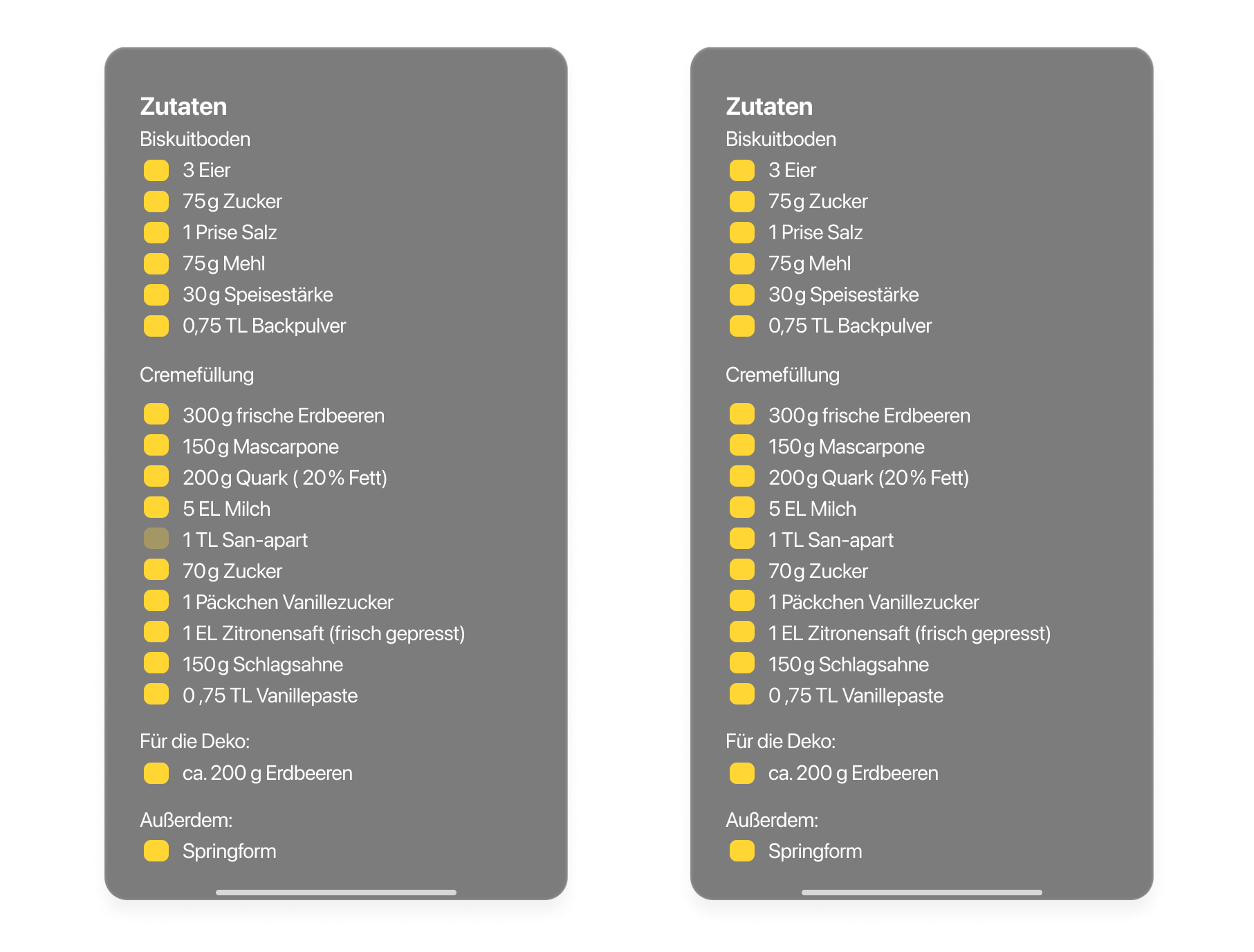The width and height of the screenshot is (1254, 952).
Task: Check 150g Mascarpone in the left list
Action: [156, 446]
